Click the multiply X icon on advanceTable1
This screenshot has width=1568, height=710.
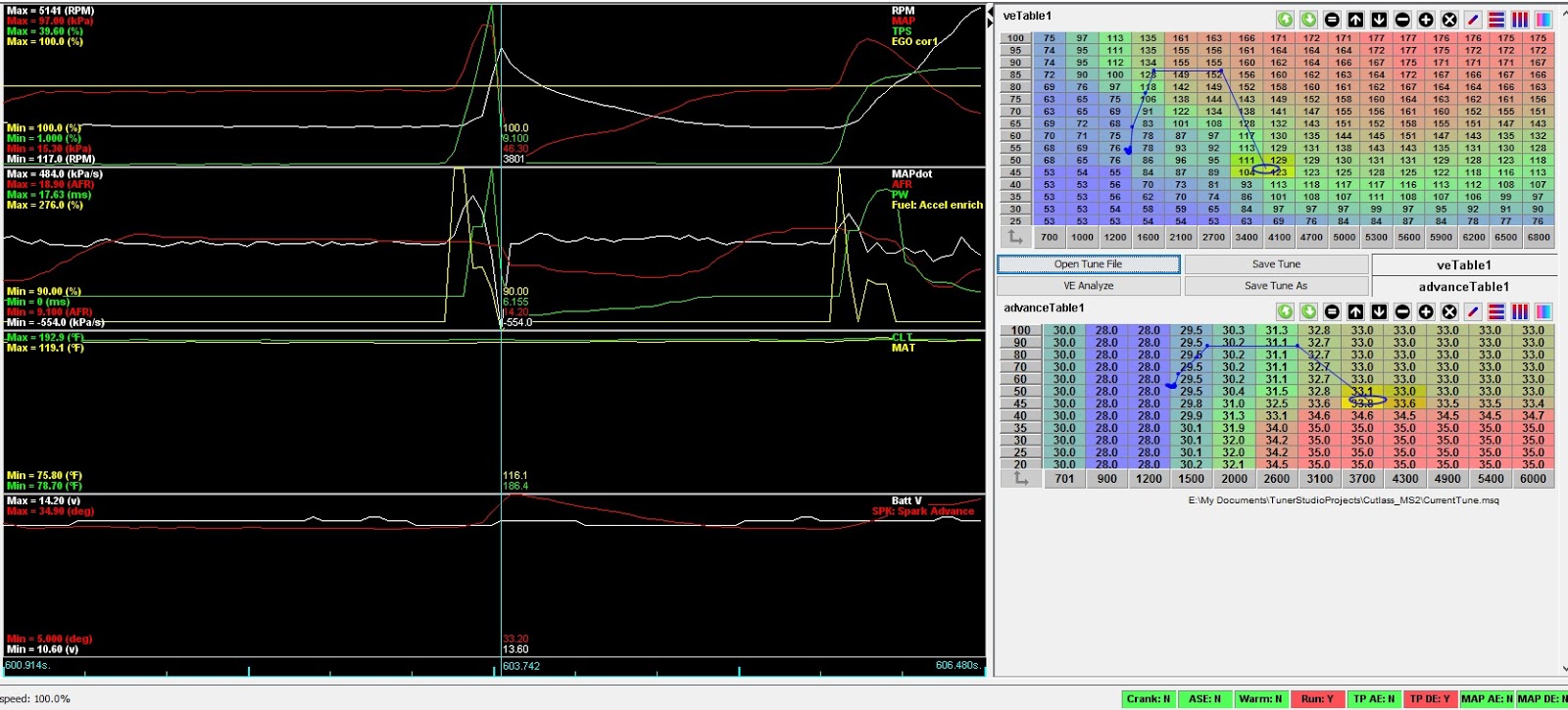pyautogui.click(x=1449, y=311)
